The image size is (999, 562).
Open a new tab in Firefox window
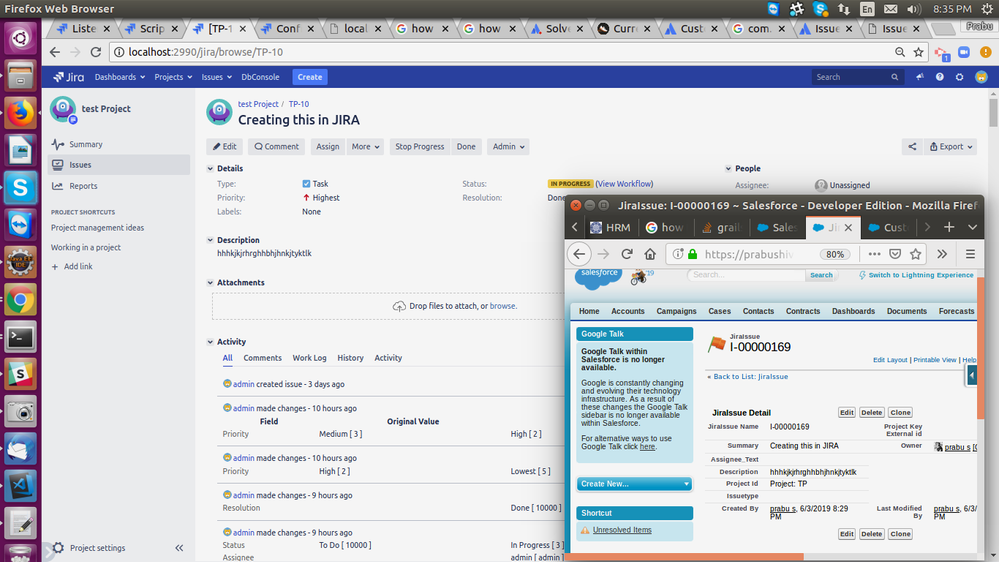click(x=949, y=227)
